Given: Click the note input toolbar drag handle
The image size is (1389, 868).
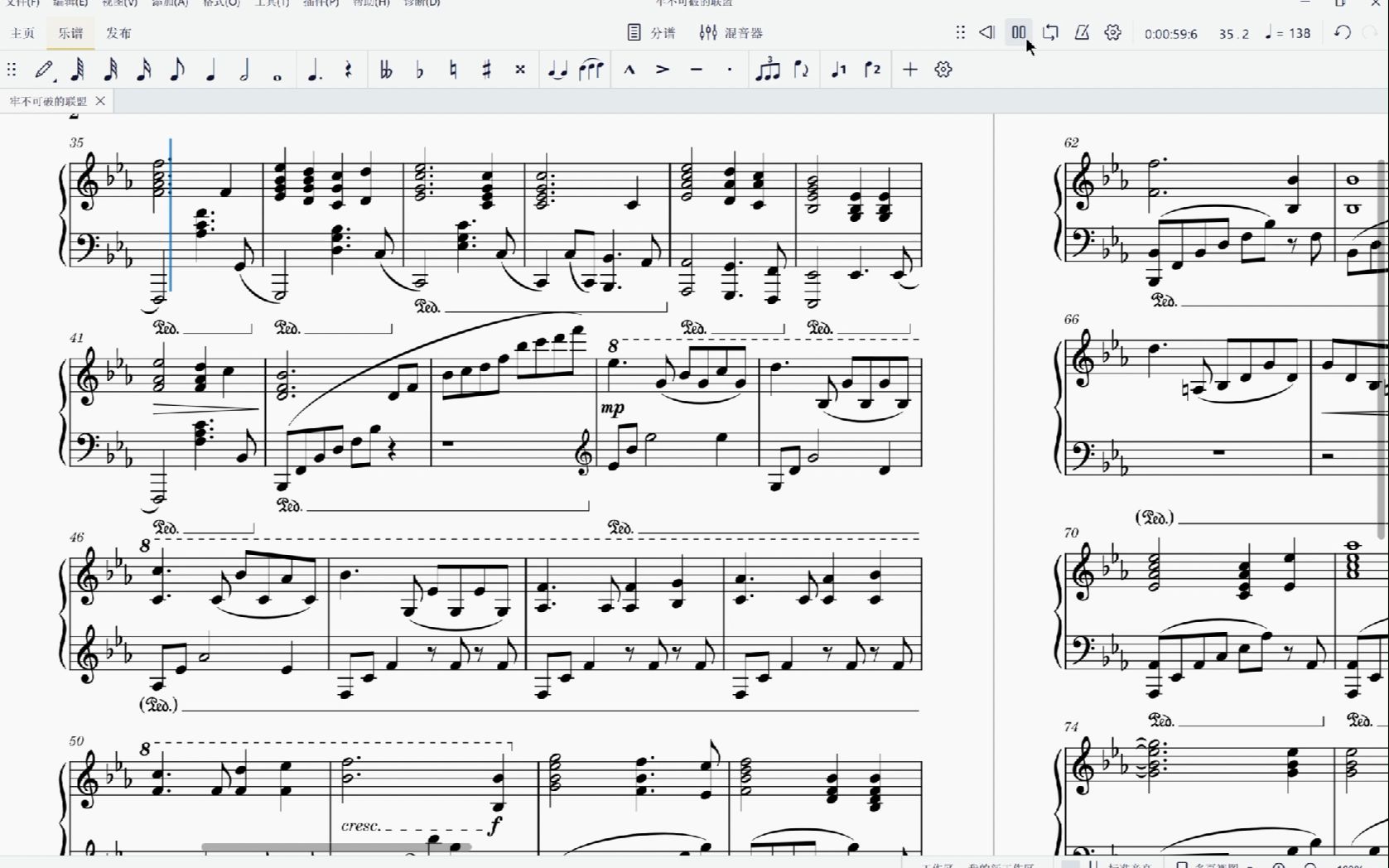Looking at the screenshot, I should point(12,70).
